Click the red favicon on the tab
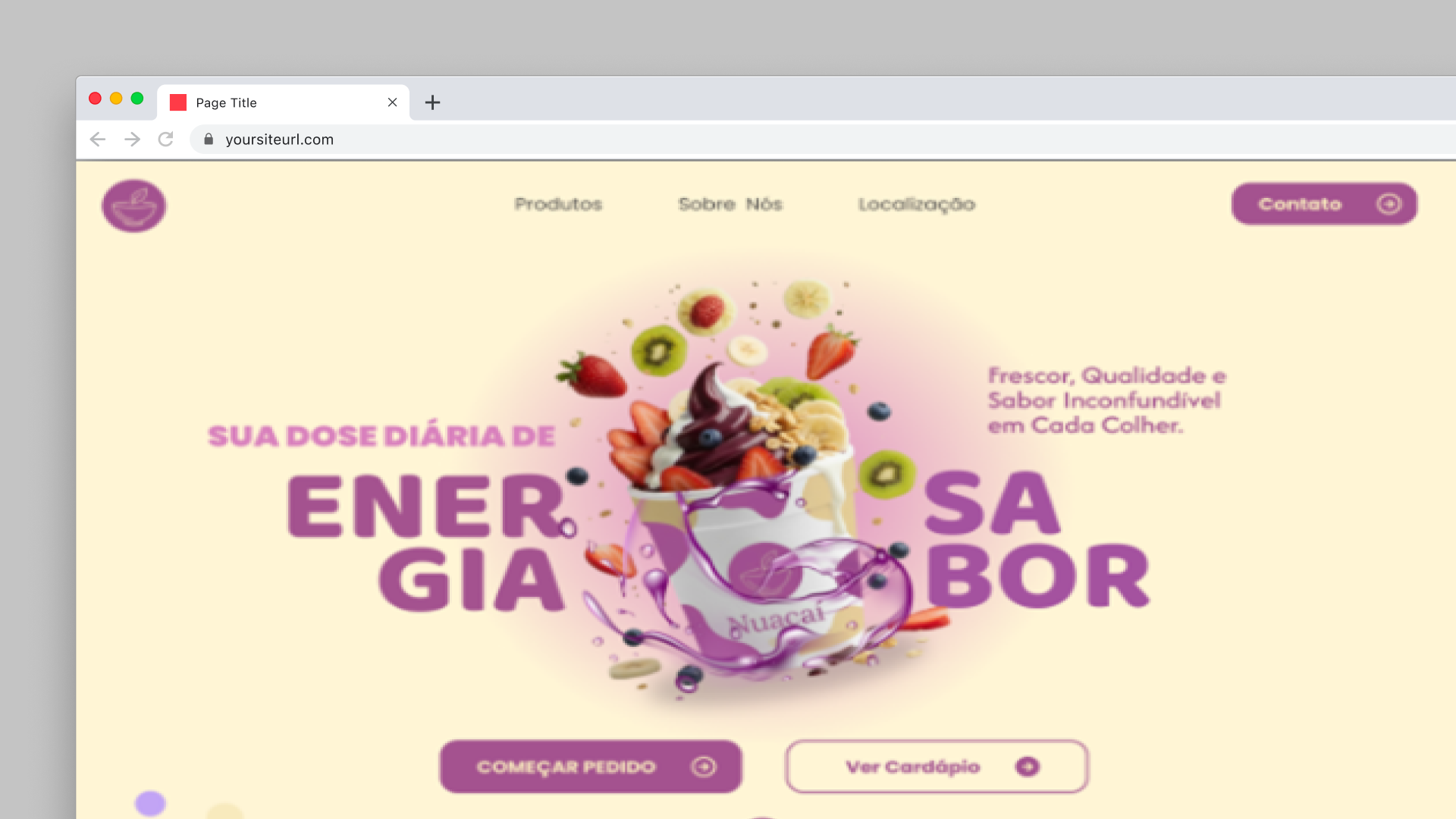 pyautogui.click(x=178, y=102)
